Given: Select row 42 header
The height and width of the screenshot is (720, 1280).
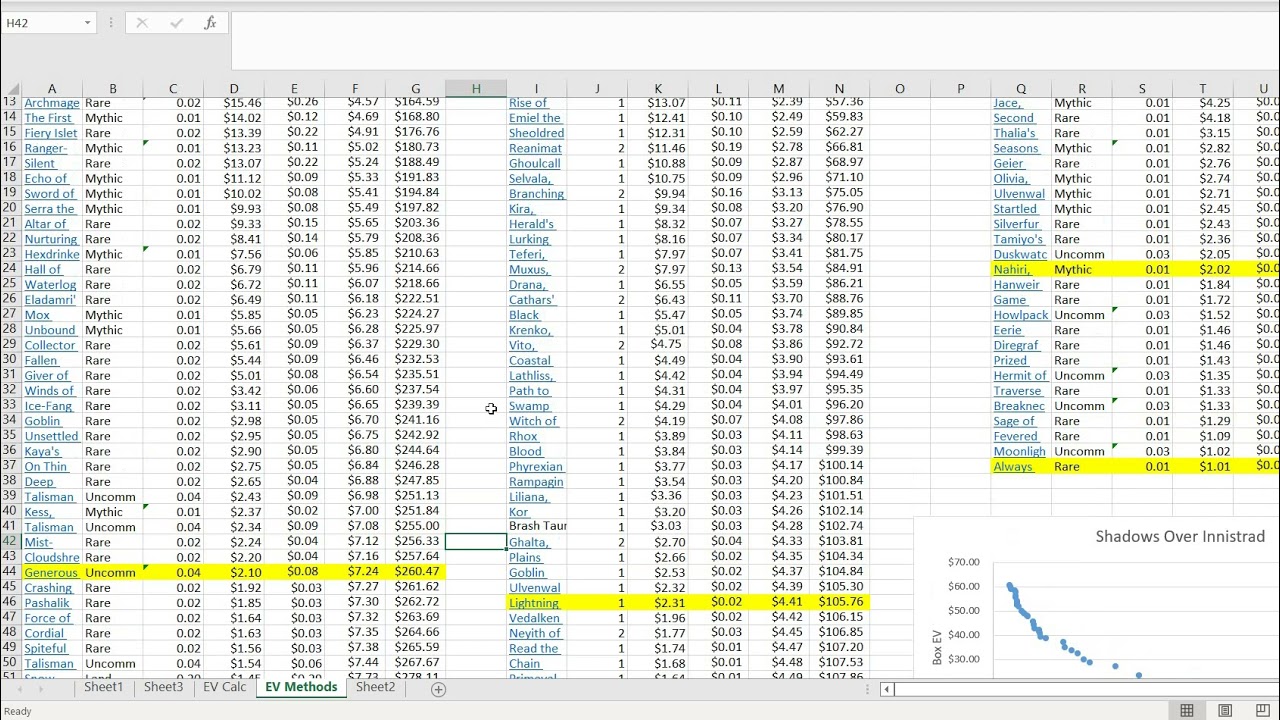Looking at the screenshot, I should point(10,542).
